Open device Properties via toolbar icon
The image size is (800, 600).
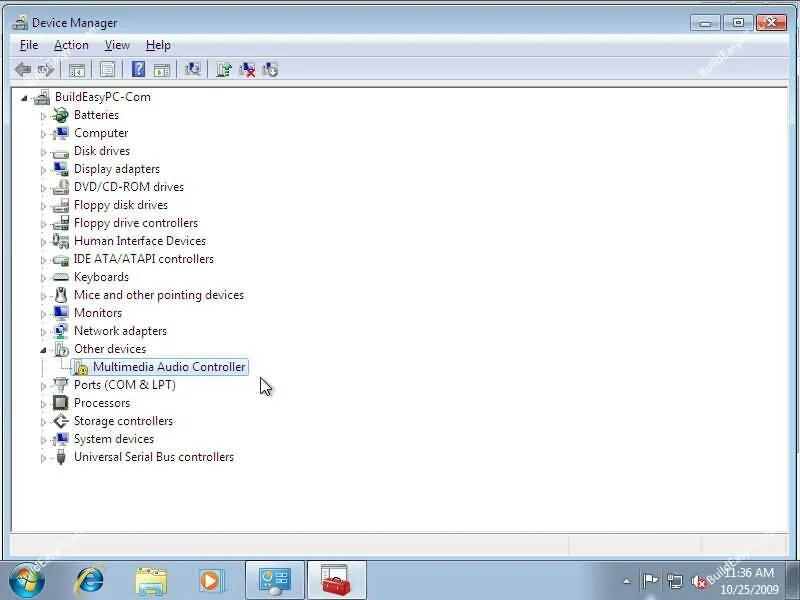pyautogui.click(x=107, y=69)
